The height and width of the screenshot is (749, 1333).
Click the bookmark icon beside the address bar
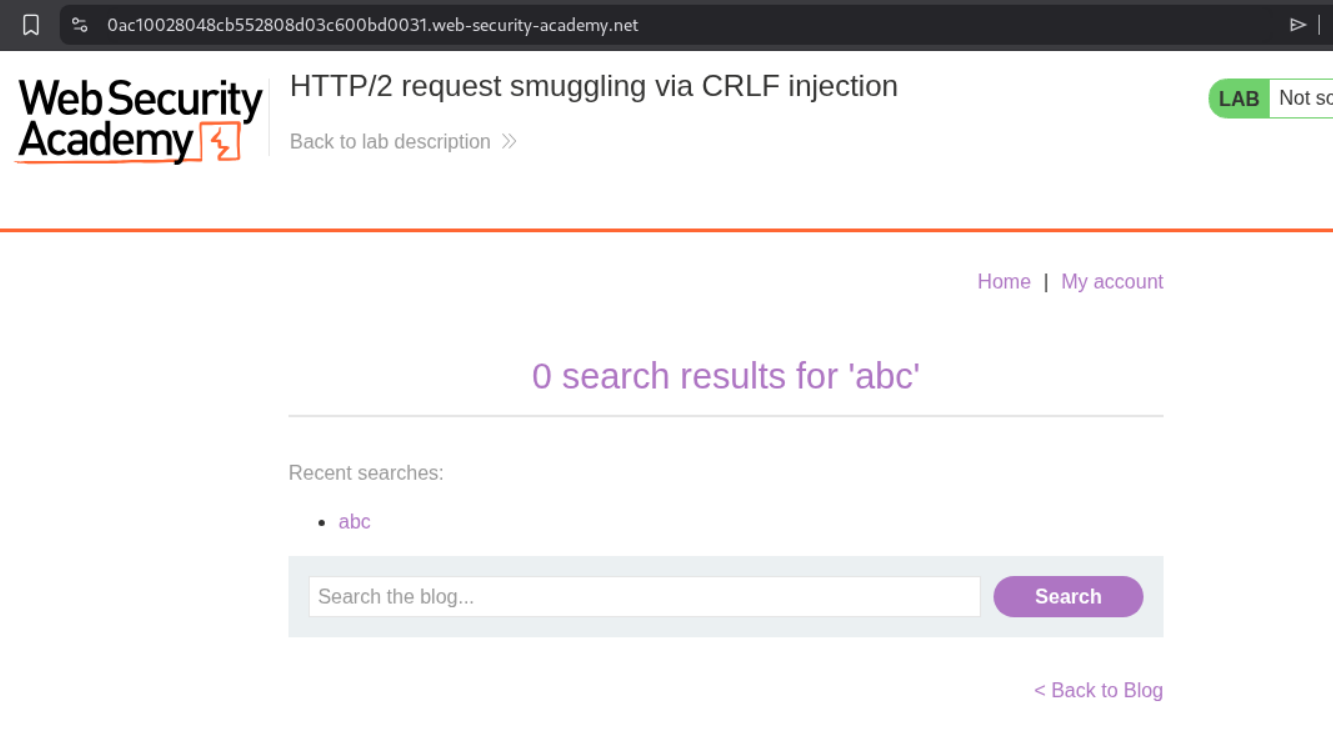[31, 25]
